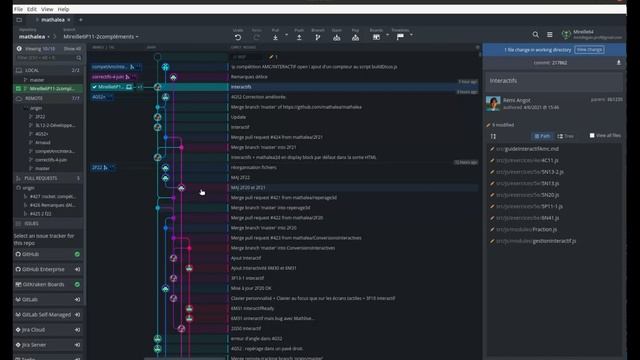Collapse the PULL REQUESTS section
The width and height of the screenshot is (640, 360).
pyautogui.click(x=48, y=178)
